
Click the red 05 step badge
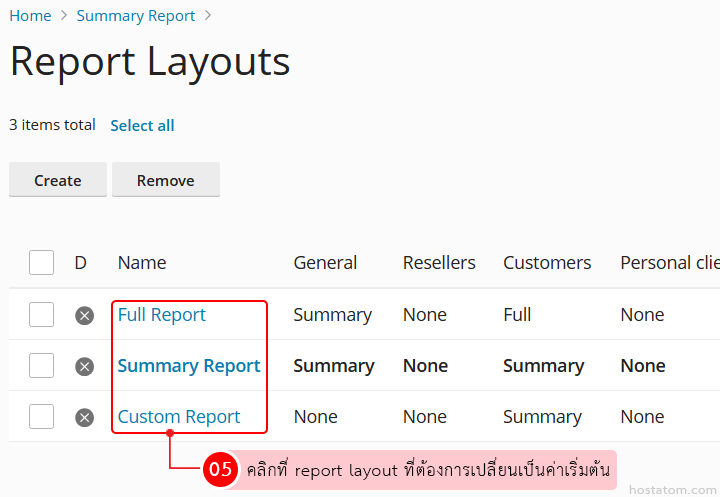click(x=220, y=469)
